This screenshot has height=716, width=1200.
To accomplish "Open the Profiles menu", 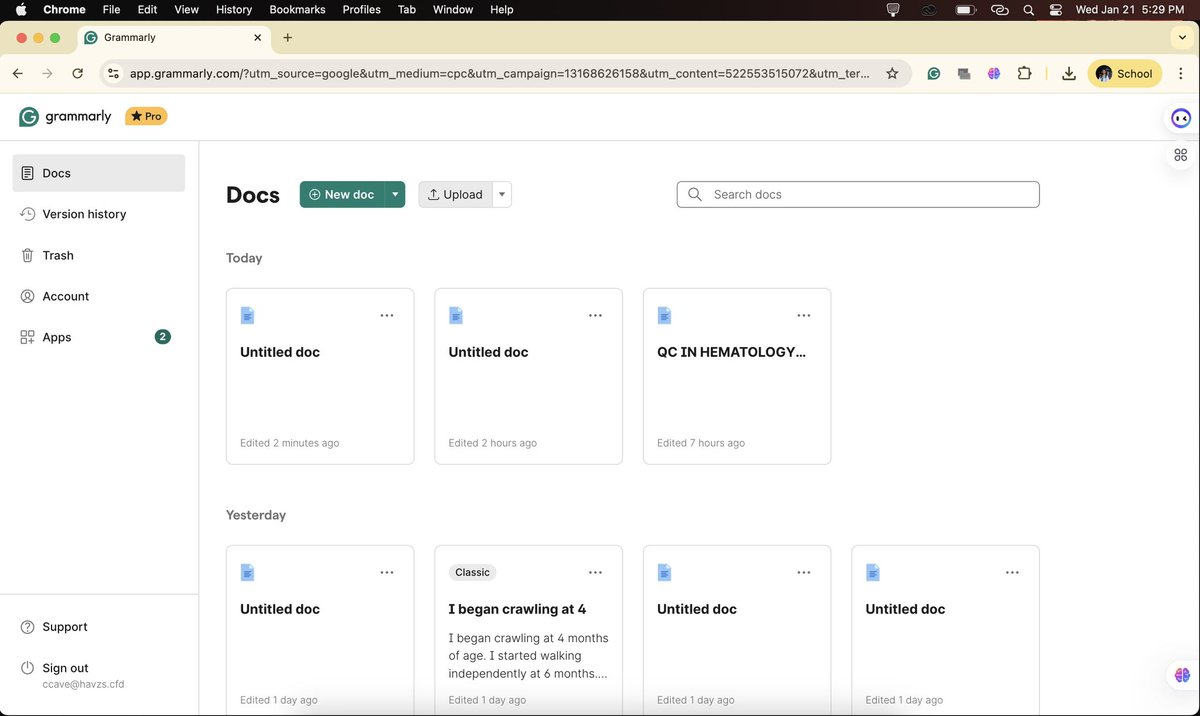I will tap(361, 9).
